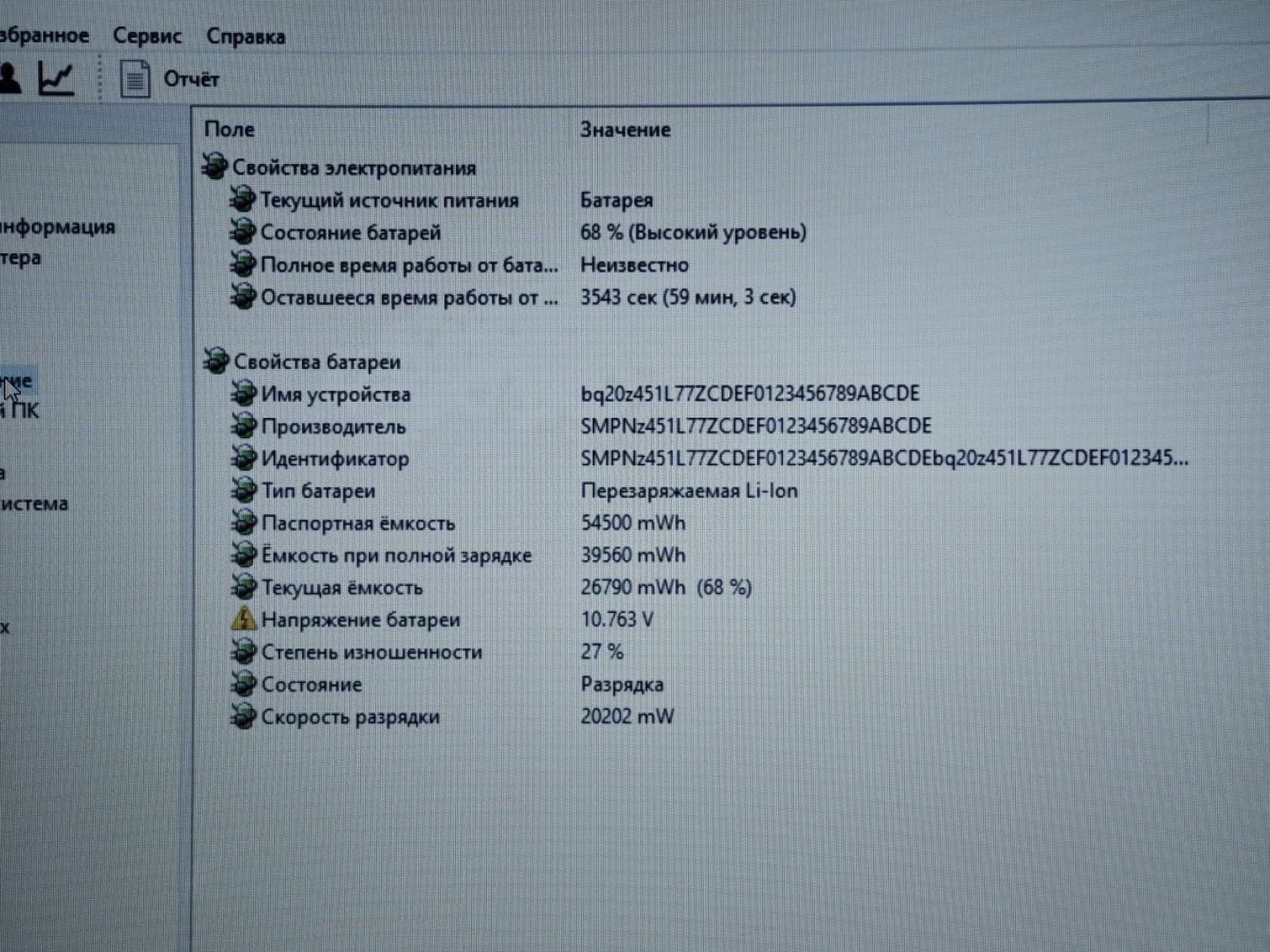The width and height of the screenshot is (1270, 952).
Task: Click the Разрядка state value
Action: pos(622,685)
